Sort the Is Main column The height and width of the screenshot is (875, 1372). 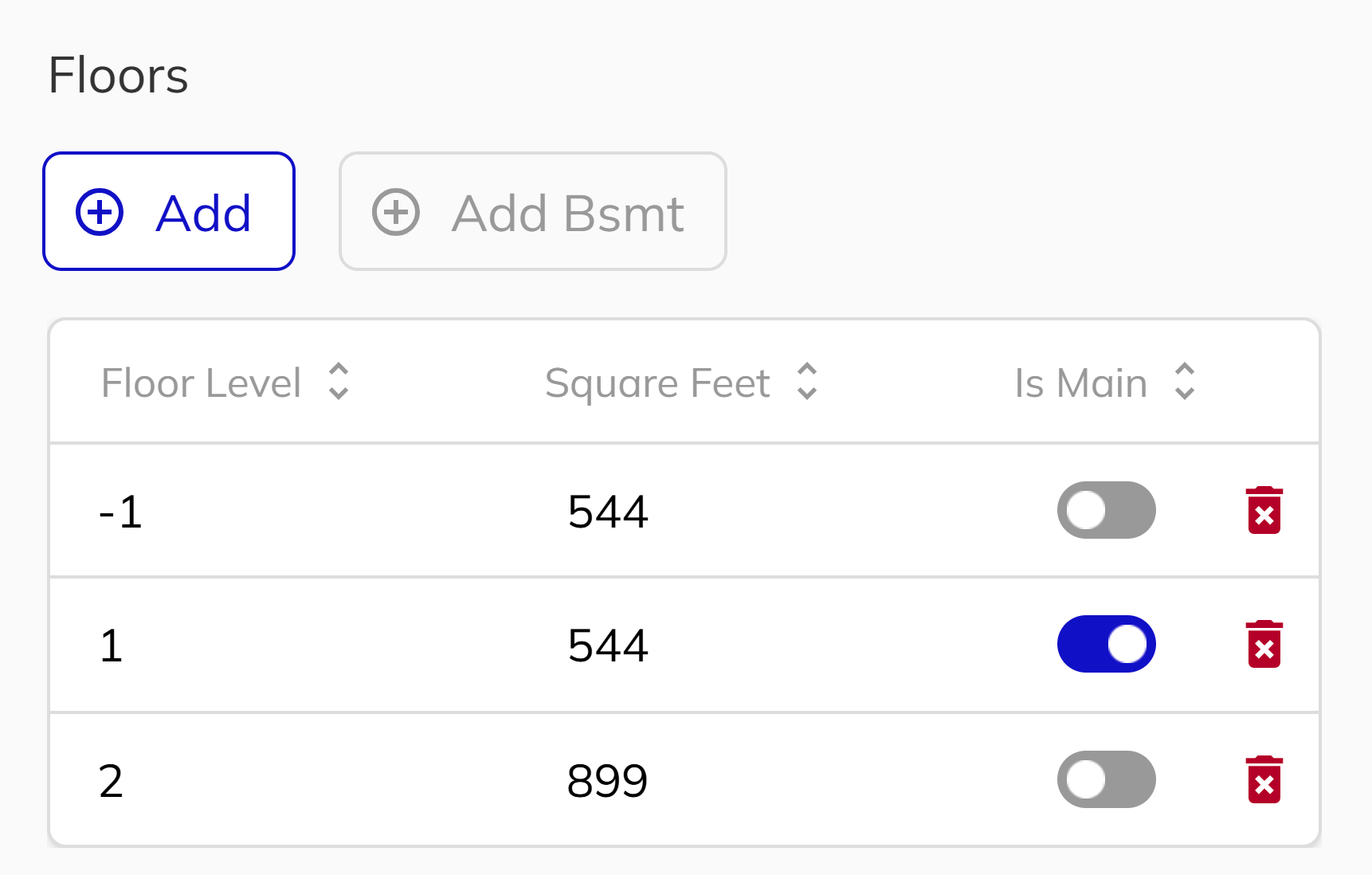pos(1185,383)
